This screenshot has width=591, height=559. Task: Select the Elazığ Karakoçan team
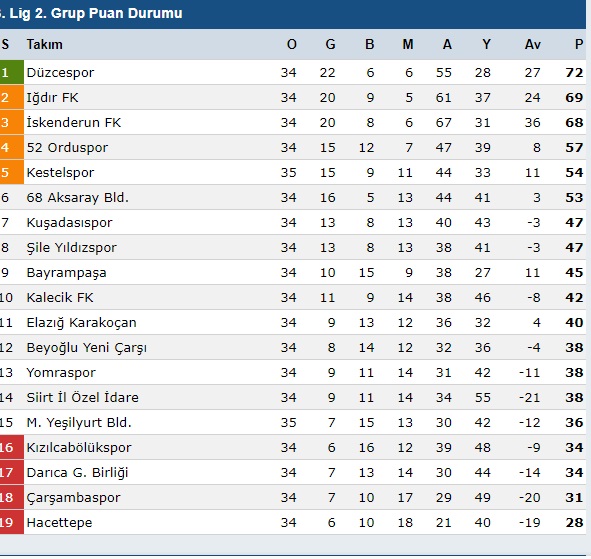click(x=81, y=323)
